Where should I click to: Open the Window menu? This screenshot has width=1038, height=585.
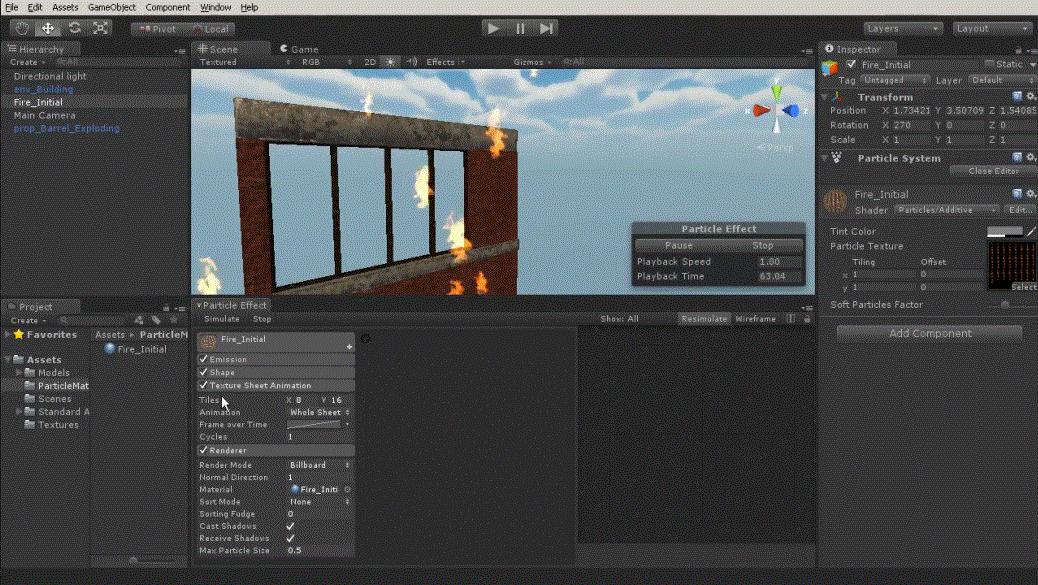215,7
